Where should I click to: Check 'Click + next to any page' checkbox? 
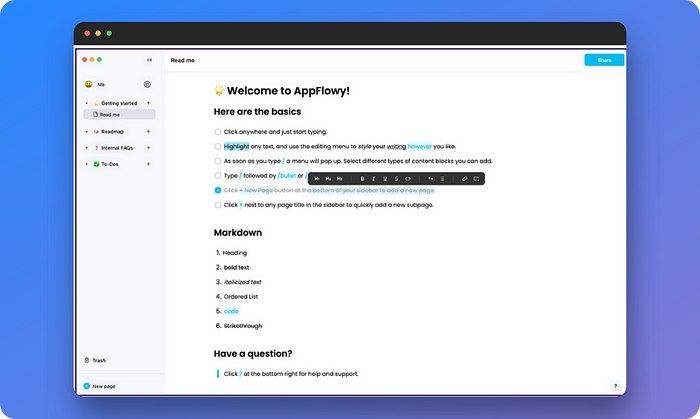click(x=218, y=205)
